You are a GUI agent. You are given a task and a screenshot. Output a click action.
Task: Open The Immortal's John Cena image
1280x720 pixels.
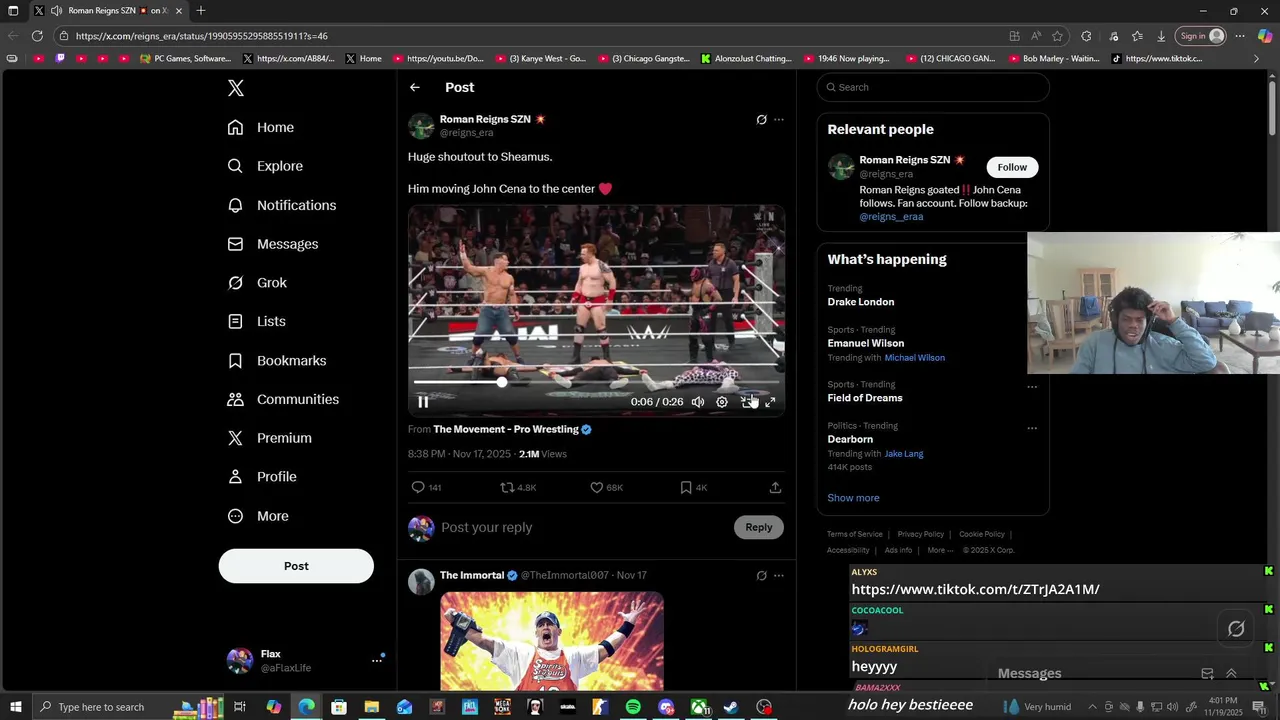[x=552, y=641]
